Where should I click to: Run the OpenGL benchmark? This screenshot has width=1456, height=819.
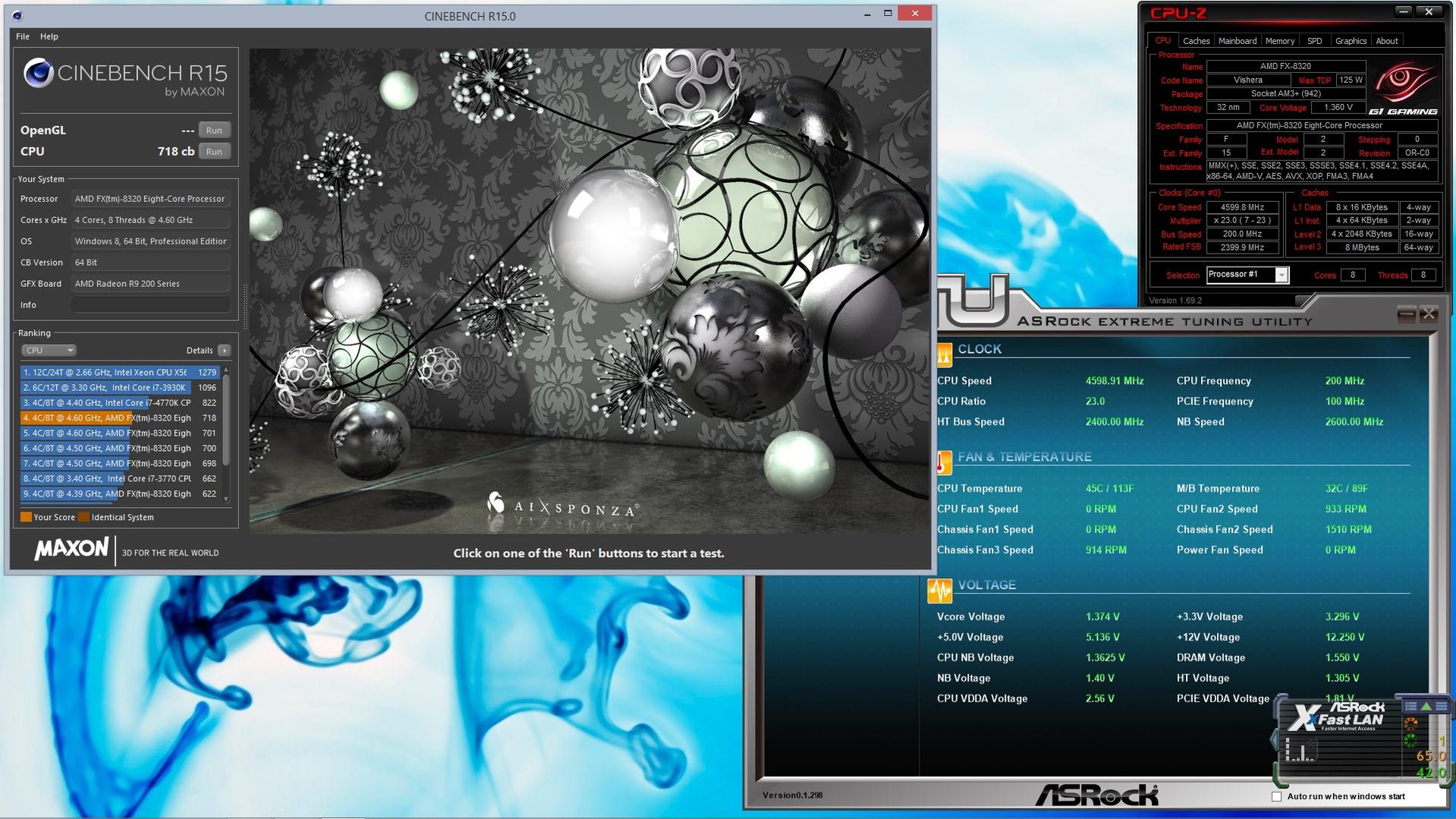point(214,131)
